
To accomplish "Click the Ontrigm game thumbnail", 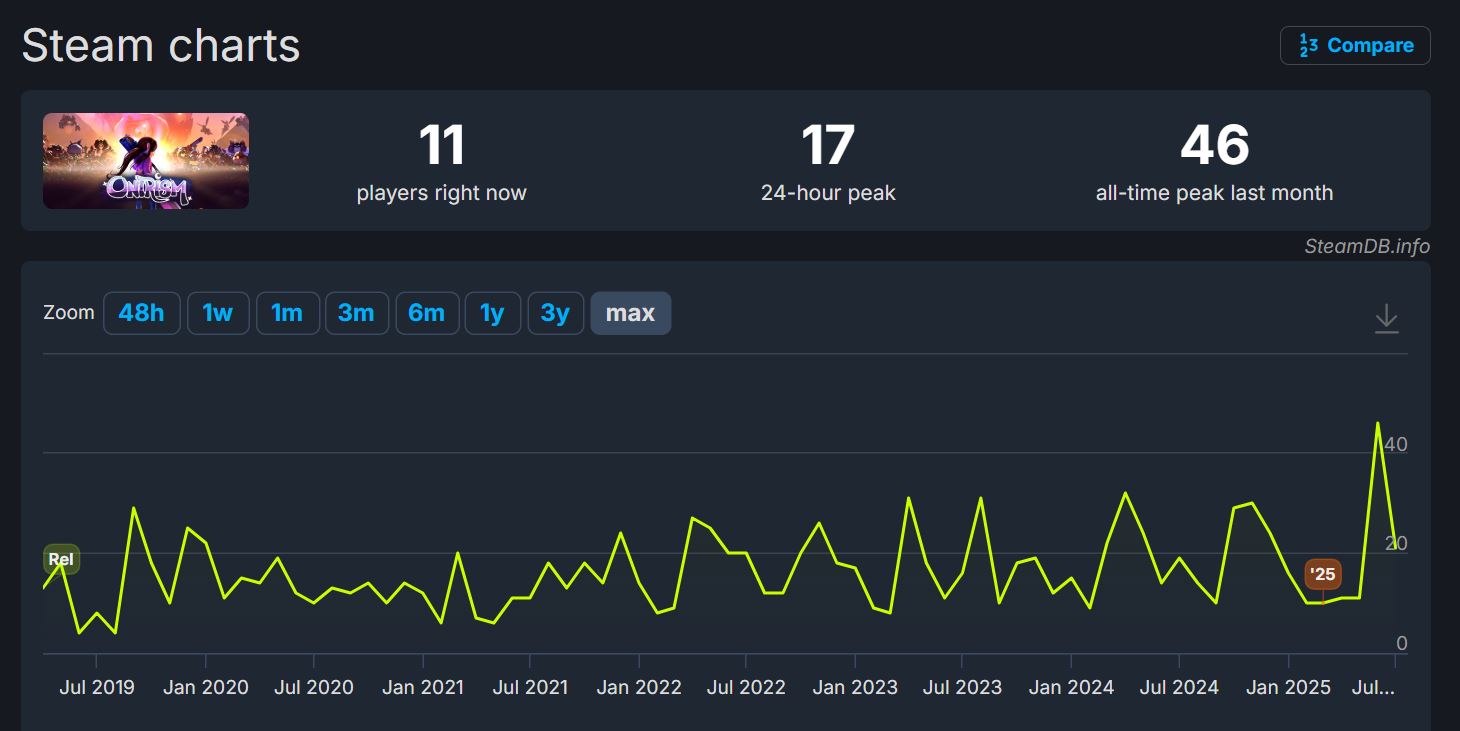I will (146, 161).
